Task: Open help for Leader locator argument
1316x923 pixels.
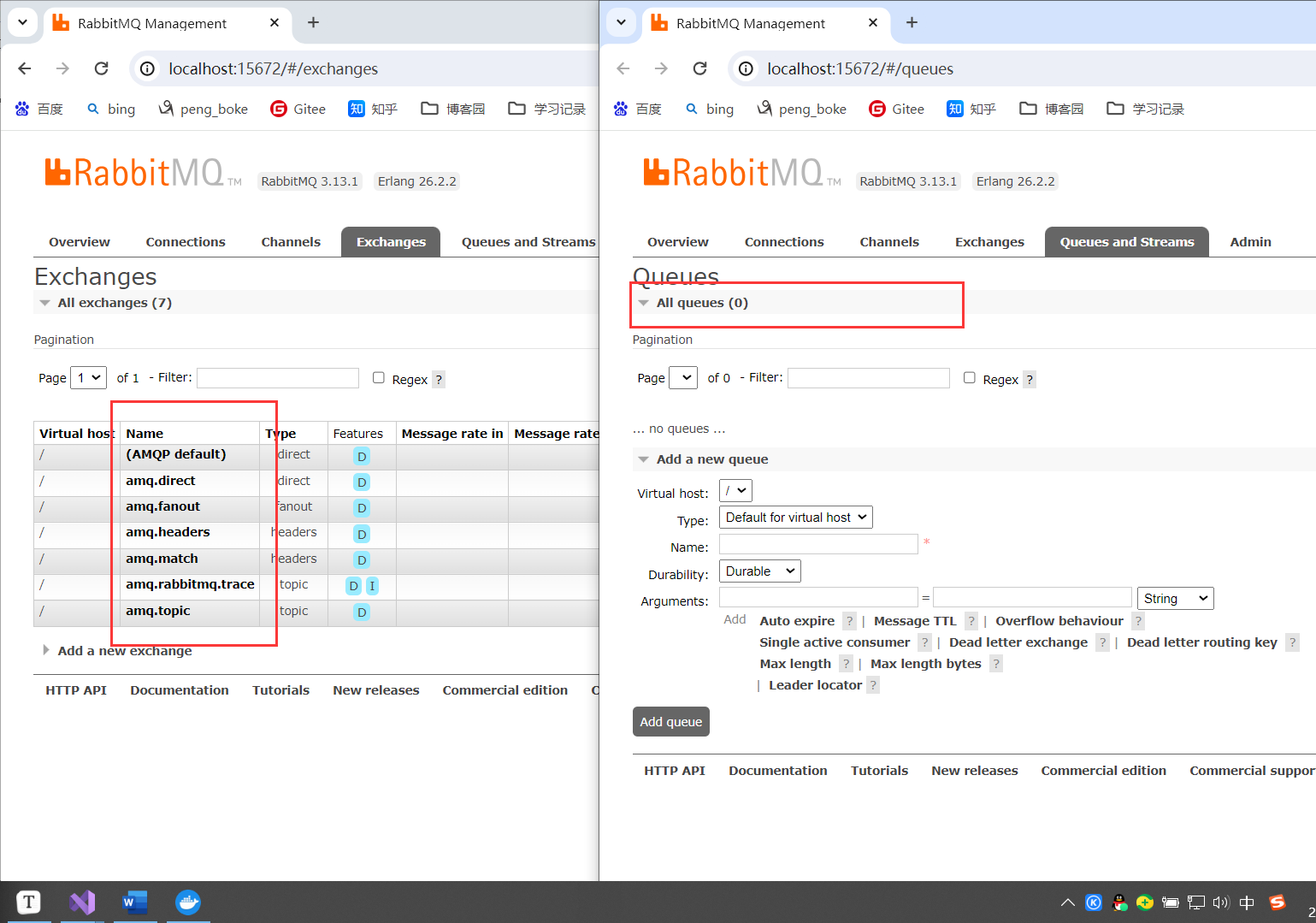Action: [x=873, y=685]
